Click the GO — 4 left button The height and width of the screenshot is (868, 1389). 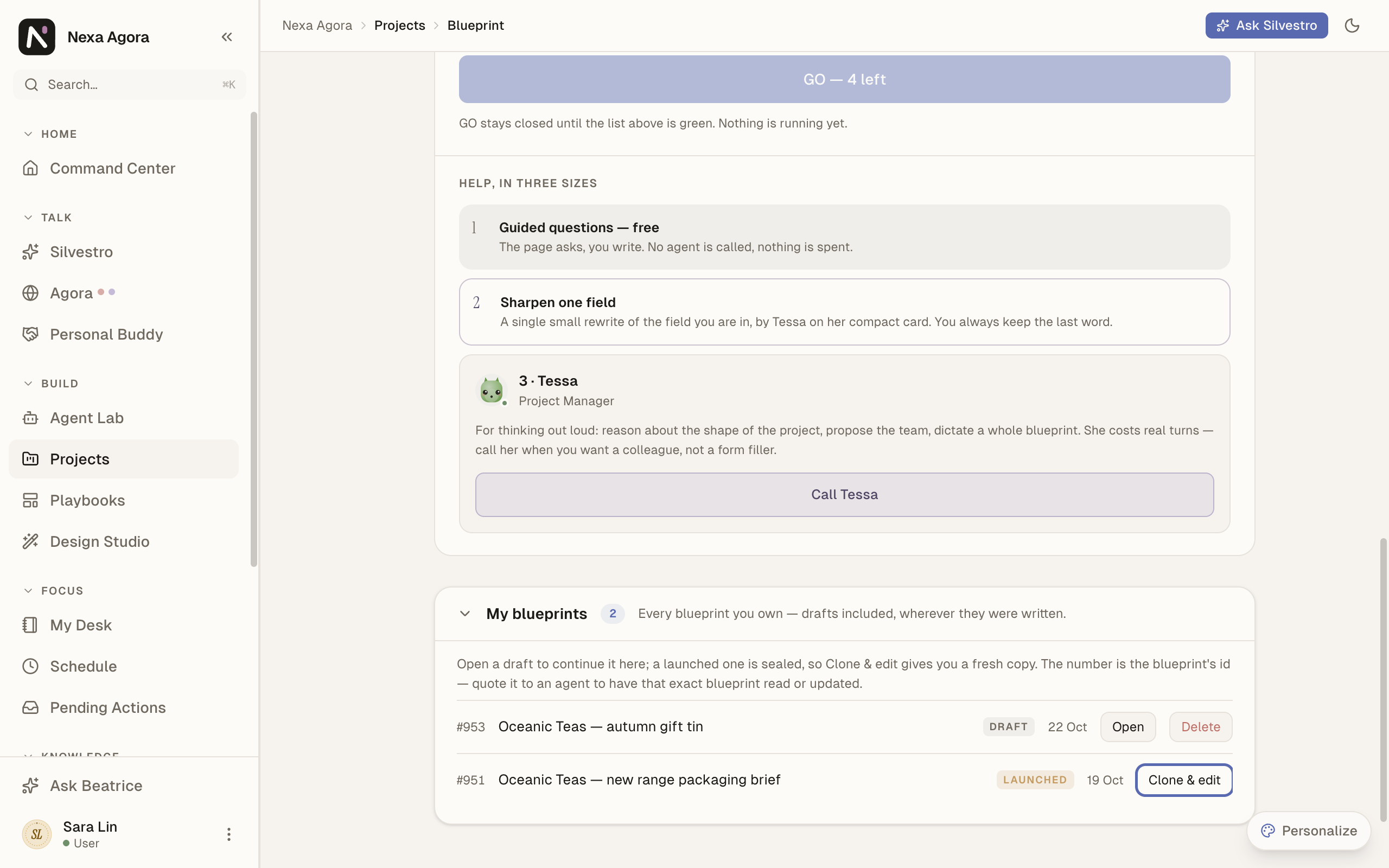[x=844, y=79]
